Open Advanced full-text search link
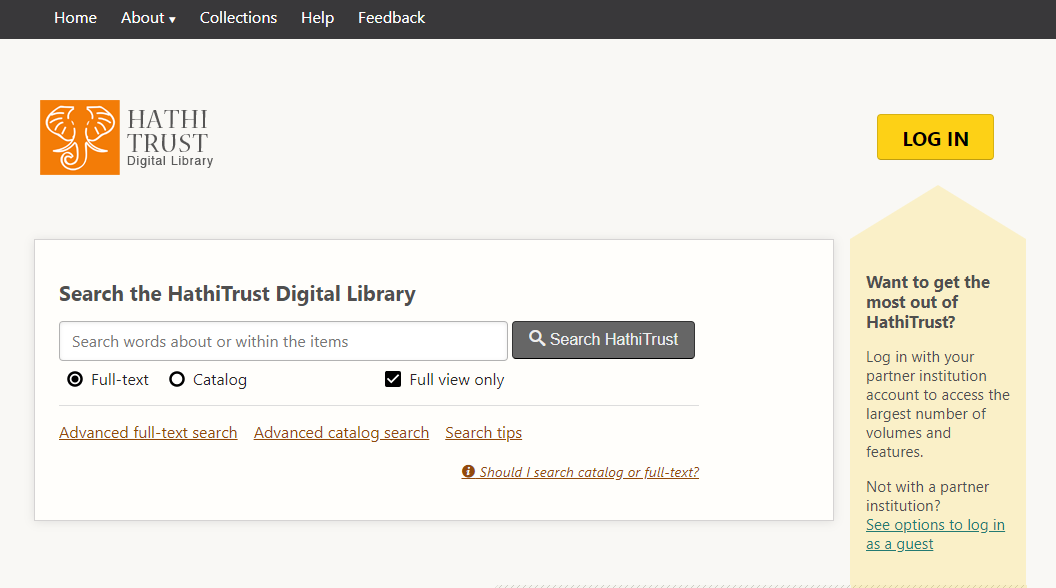The width and height of the screenshot is (1056, 588). pyautogui.click(x=148, y=432)
